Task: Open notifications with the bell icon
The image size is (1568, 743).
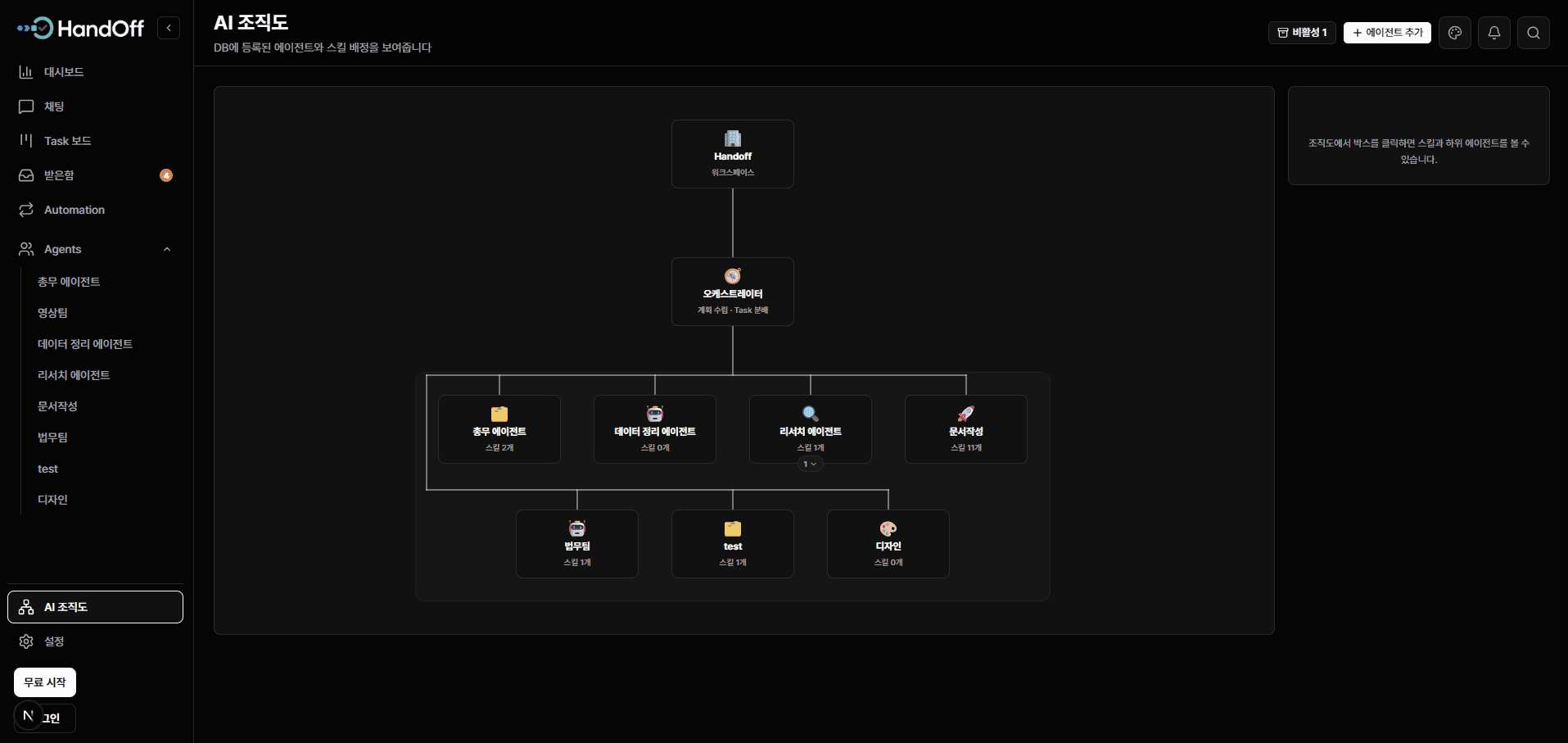Action: pyautogui.click(x=1494, y=33)
